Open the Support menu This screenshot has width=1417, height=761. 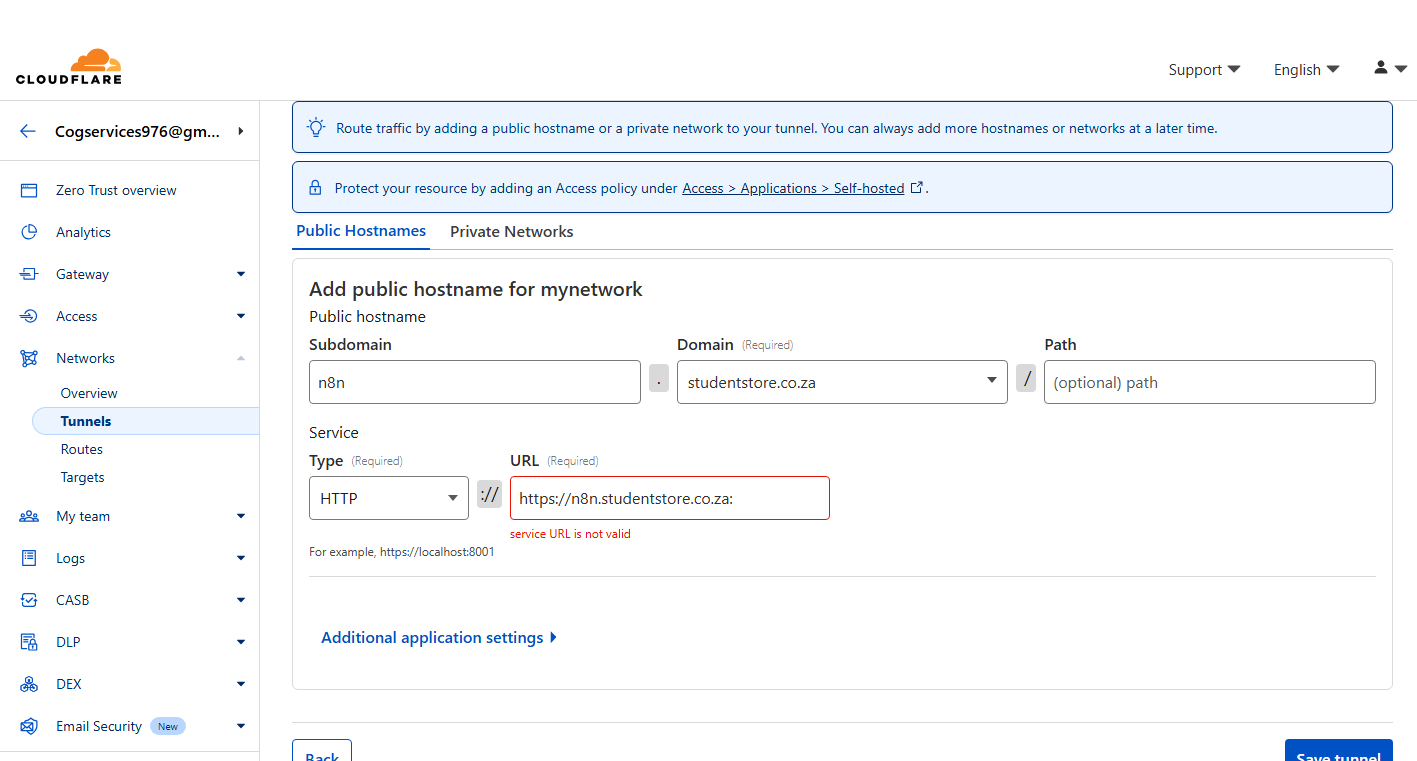[x=1203, y=70]
